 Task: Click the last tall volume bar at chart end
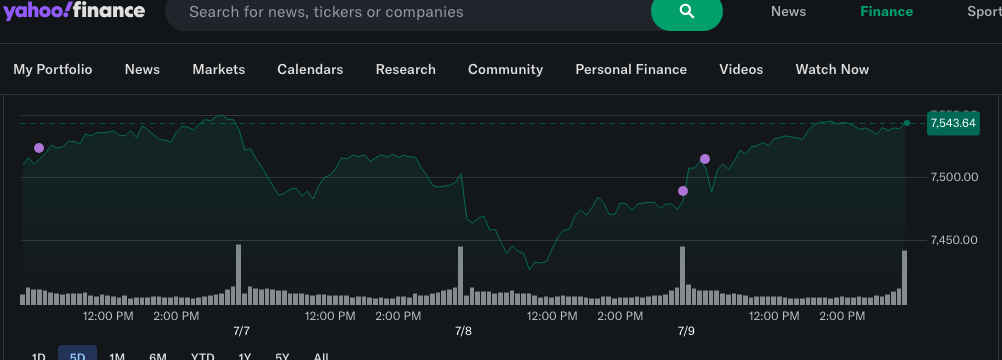(904, 278)
